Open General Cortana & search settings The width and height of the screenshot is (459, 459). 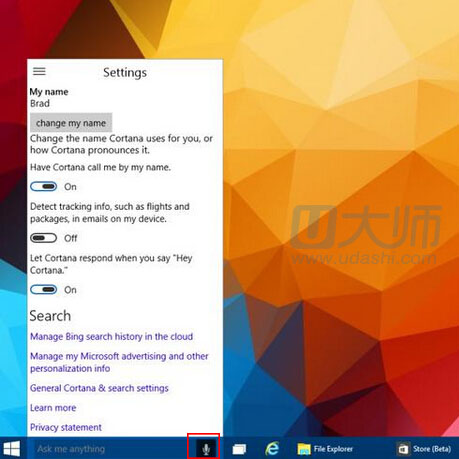[99, 388]
